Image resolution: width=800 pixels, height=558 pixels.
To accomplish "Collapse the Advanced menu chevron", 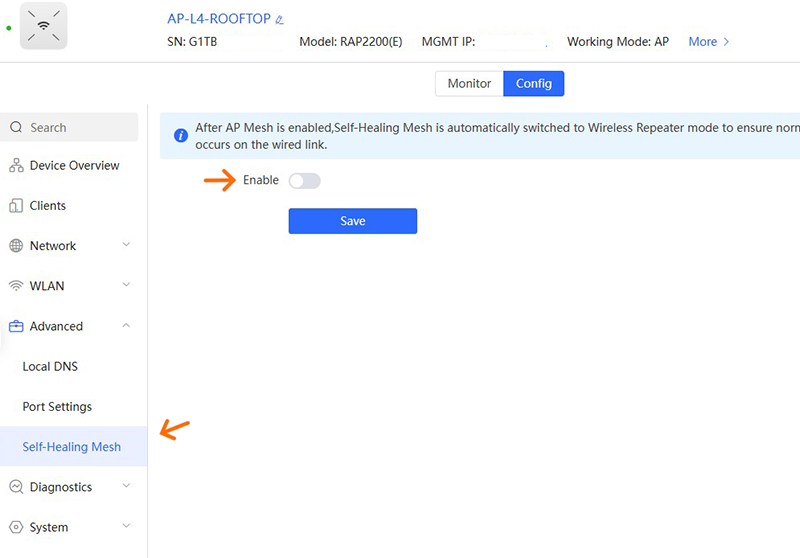I will 126,325.
